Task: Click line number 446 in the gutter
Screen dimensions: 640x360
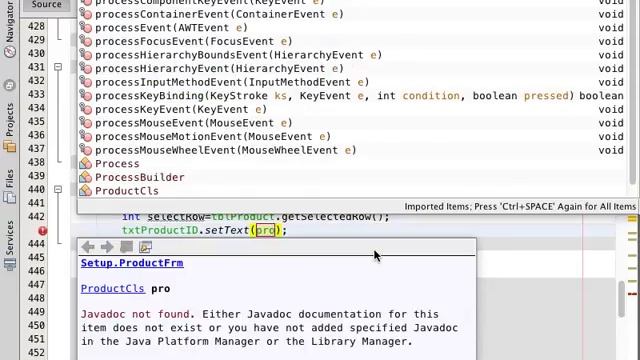Action: (36, 271)
